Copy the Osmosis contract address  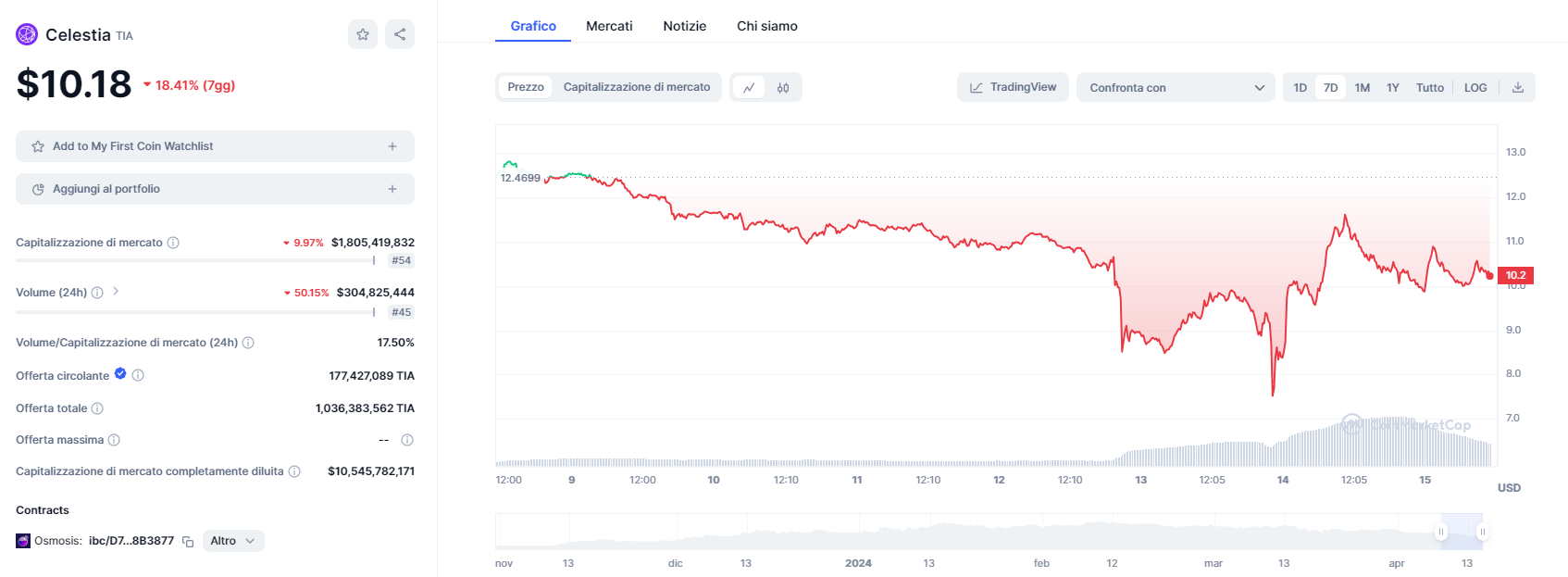click(x=188, y=542)
